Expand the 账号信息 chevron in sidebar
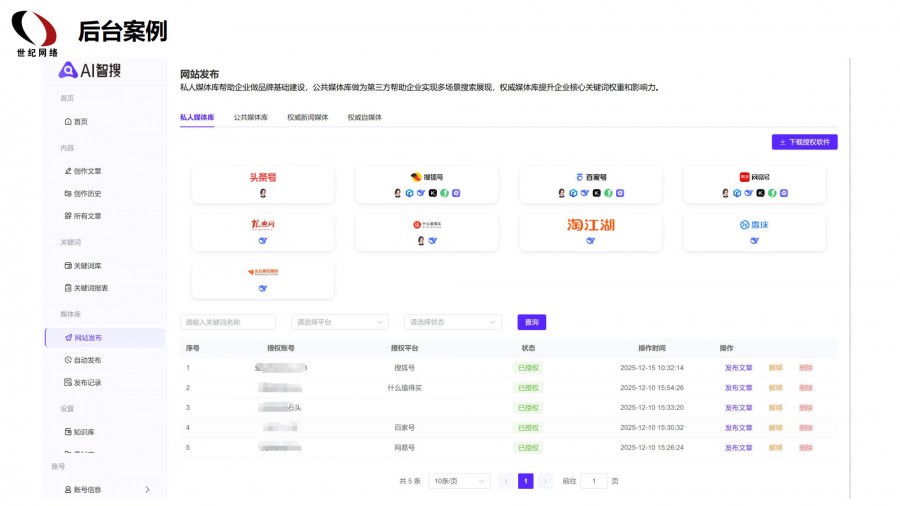The width and height of the screenshot is (900, 506). tap(147, 489)
